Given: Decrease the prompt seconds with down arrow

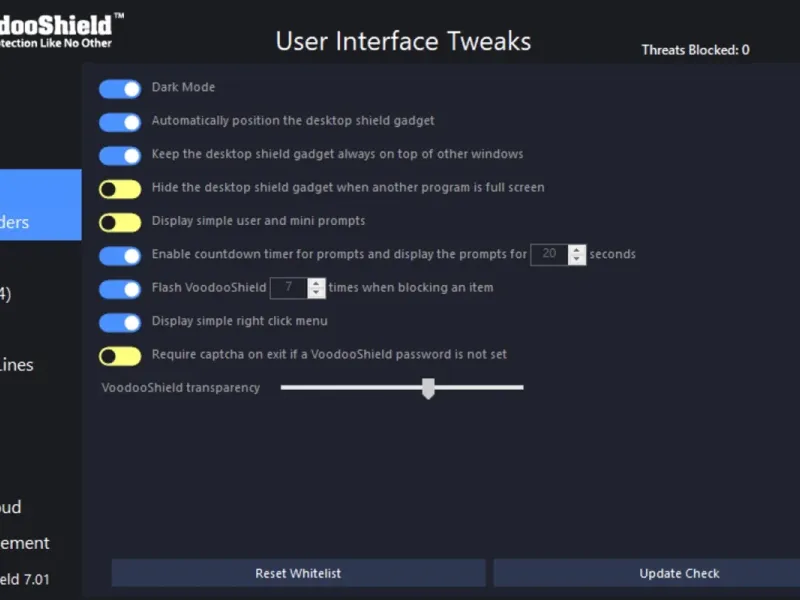Looking at the screenshot, I should pos(577,260).
